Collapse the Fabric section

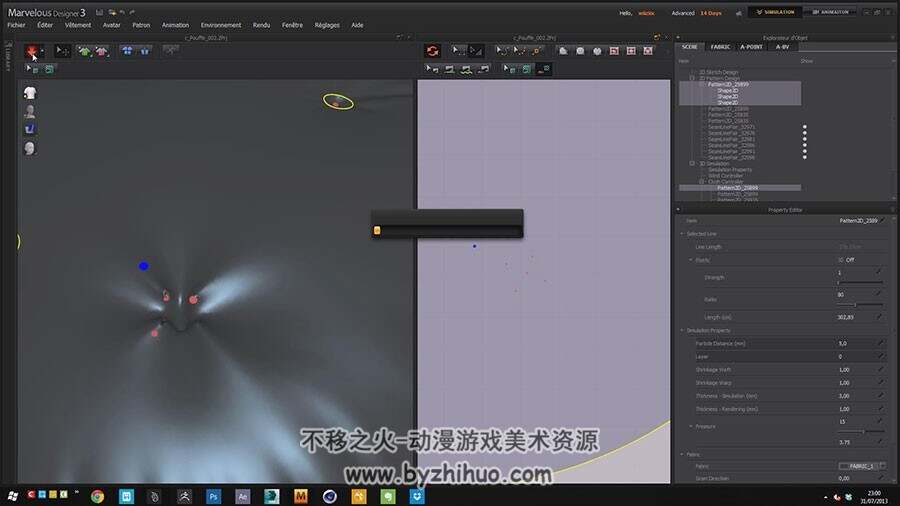[682, 454]
